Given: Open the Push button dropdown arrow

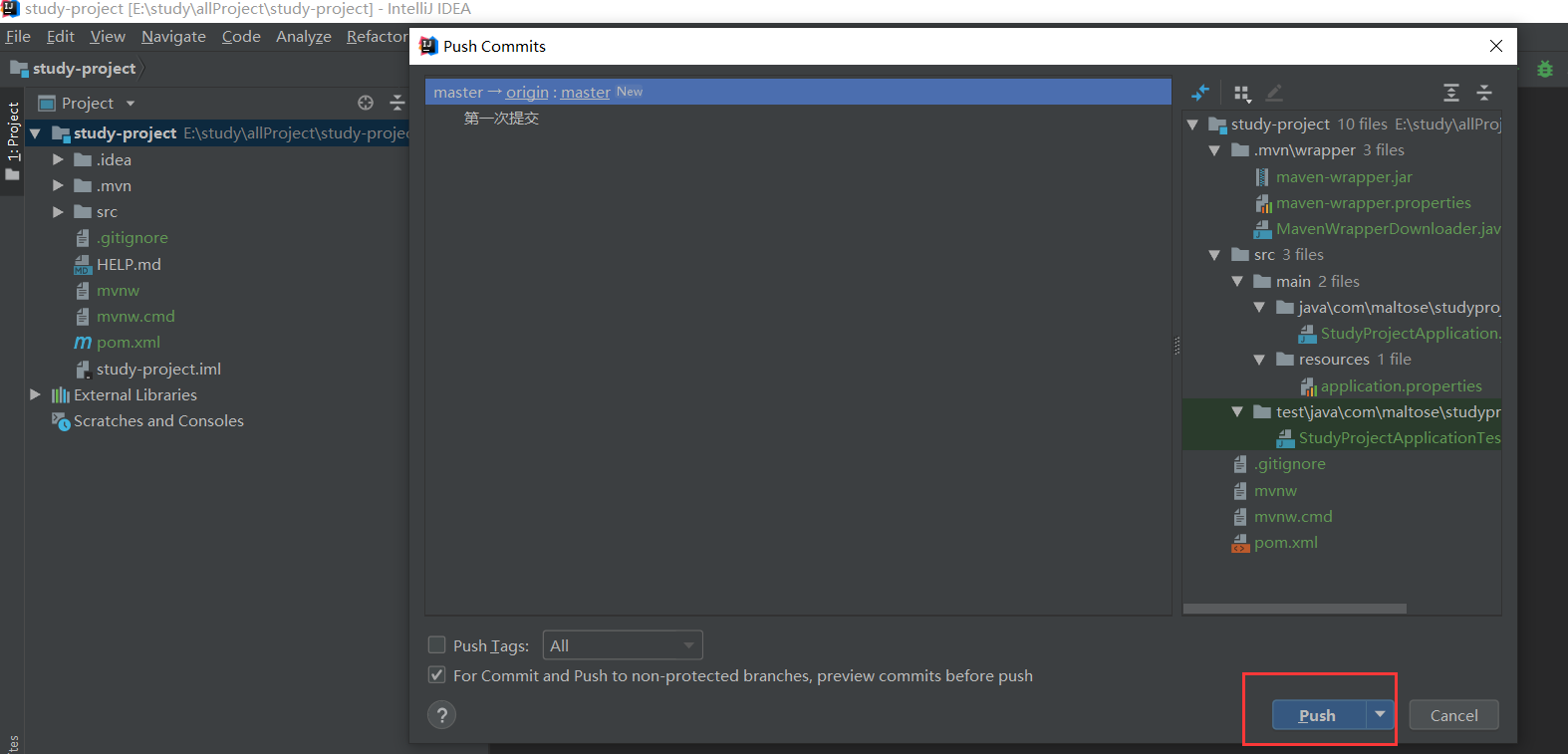Looking at the screenshot, I should (1380, 714).
